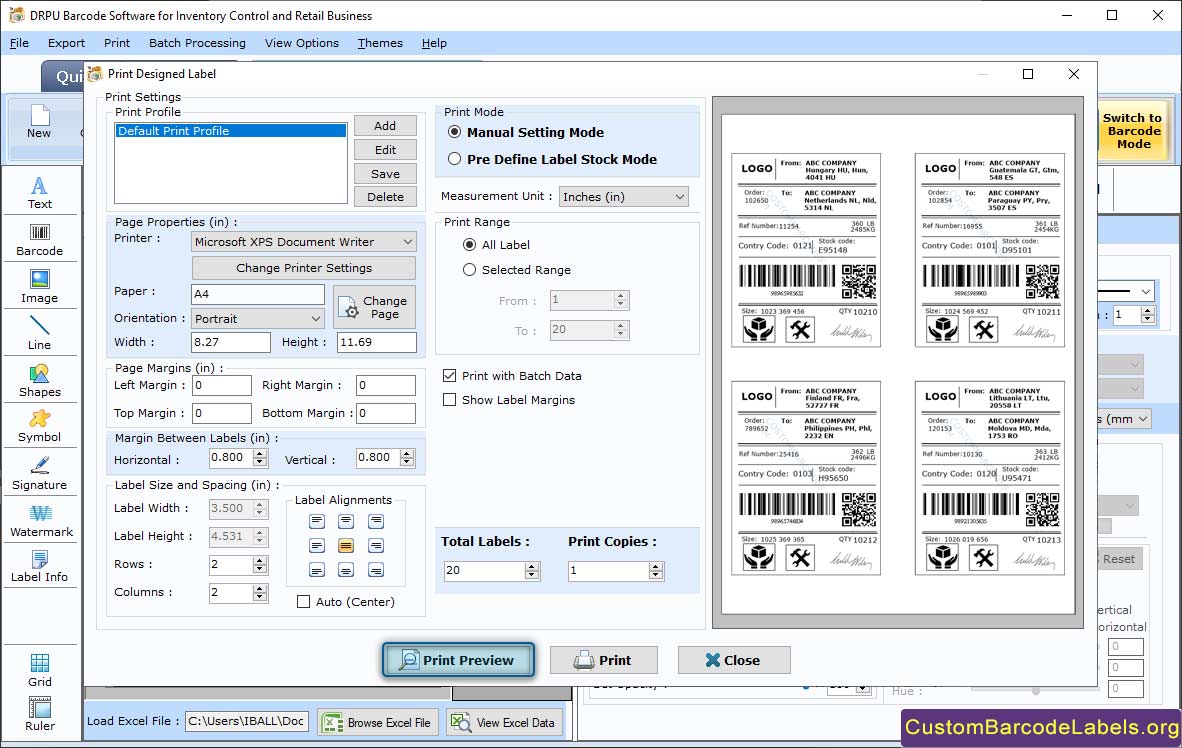Open the Help menu
This screenshot has height=748, width=1182.
(x=434, y=43)
